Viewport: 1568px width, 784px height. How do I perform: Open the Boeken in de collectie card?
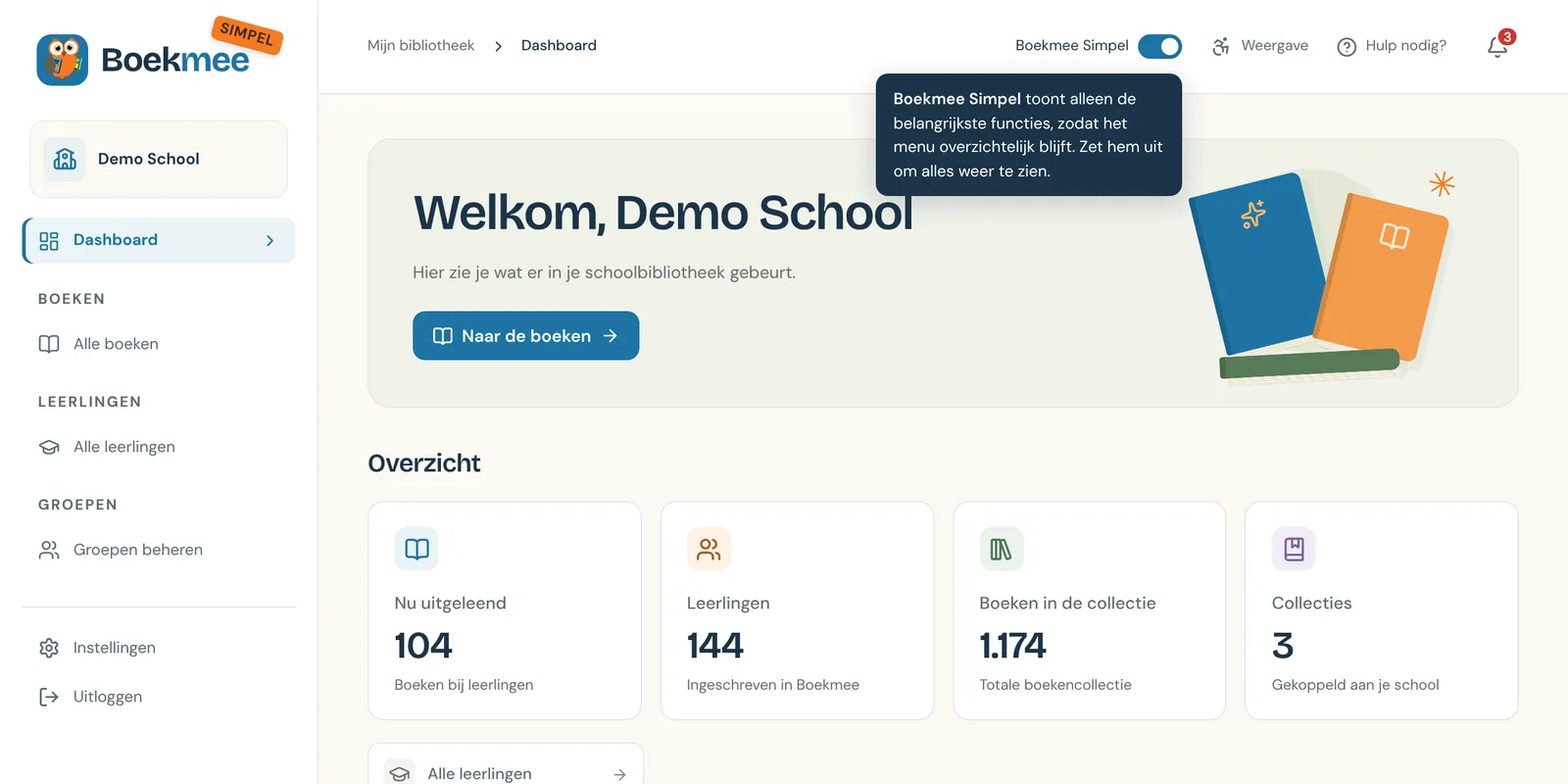pos(1090,611)
